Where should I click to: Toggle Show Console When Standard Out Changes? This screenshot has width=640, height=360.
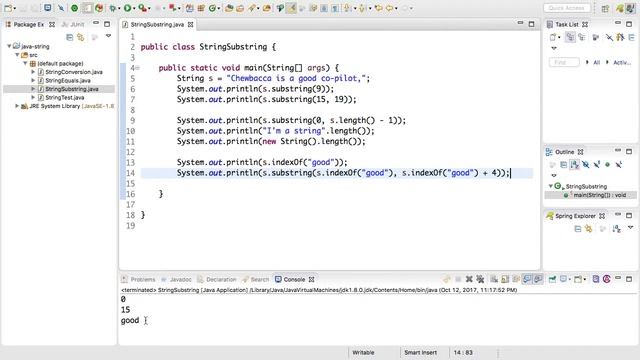point(527,279)
